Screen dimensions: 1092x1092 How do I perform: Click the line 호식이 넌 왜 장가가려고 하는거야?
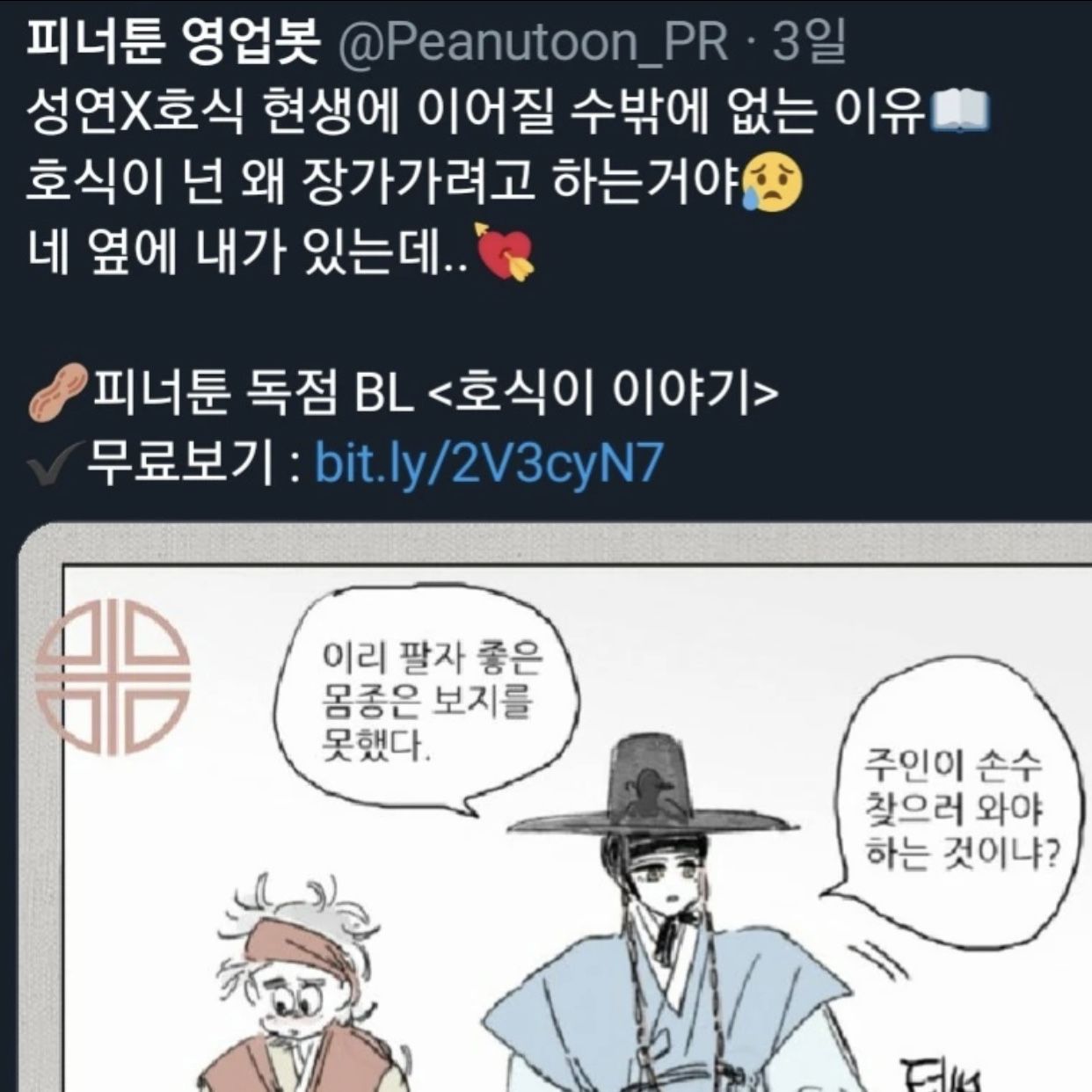(x=383, y=183)
